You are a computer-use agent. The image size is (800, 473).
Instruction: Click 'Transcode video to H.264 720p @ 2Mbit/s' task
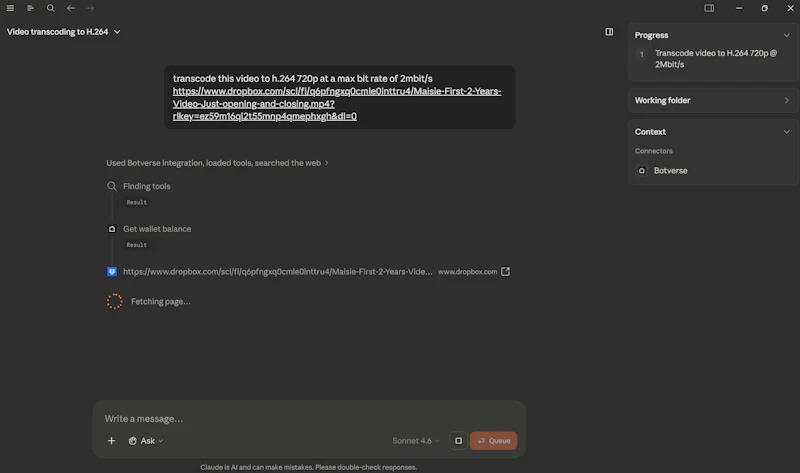(716, 59)
